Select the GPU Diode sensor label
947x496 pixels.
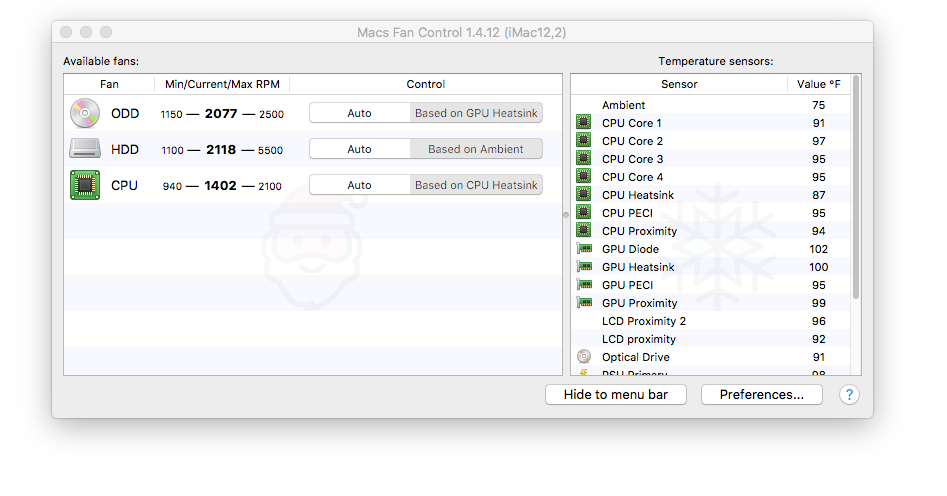tap(631, 249)
